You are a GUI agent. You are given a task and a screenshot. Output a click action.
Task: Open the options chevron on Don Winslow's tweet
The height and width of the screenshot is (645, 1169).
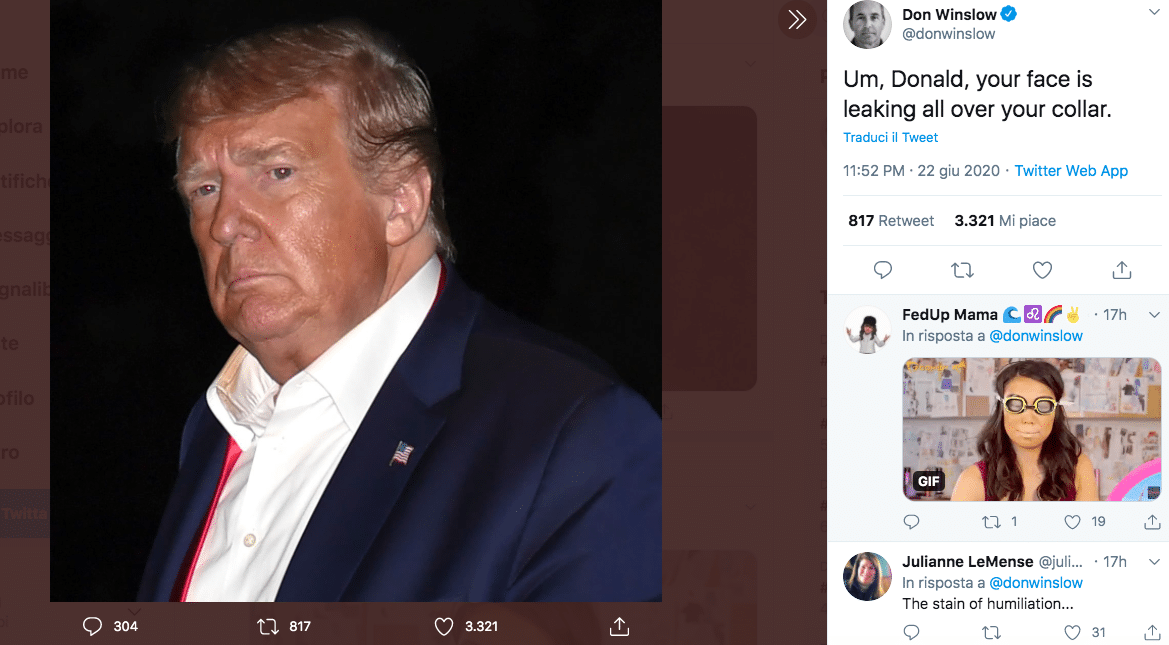point(1156,14)
